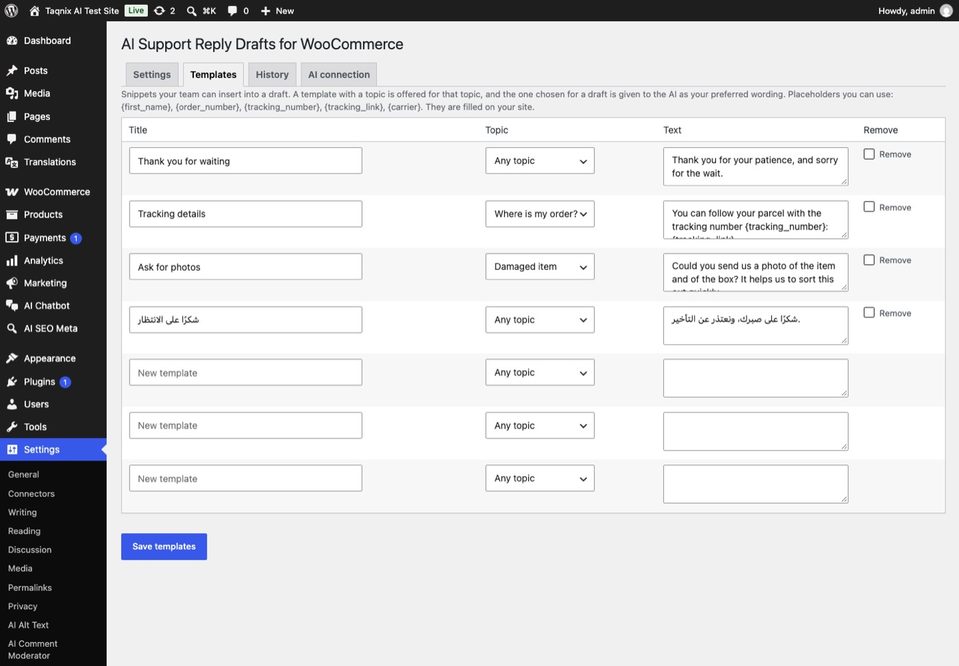Switch to the Settings tab
The height and width of the screenshot is (666, 959).
tap(152, 75)
